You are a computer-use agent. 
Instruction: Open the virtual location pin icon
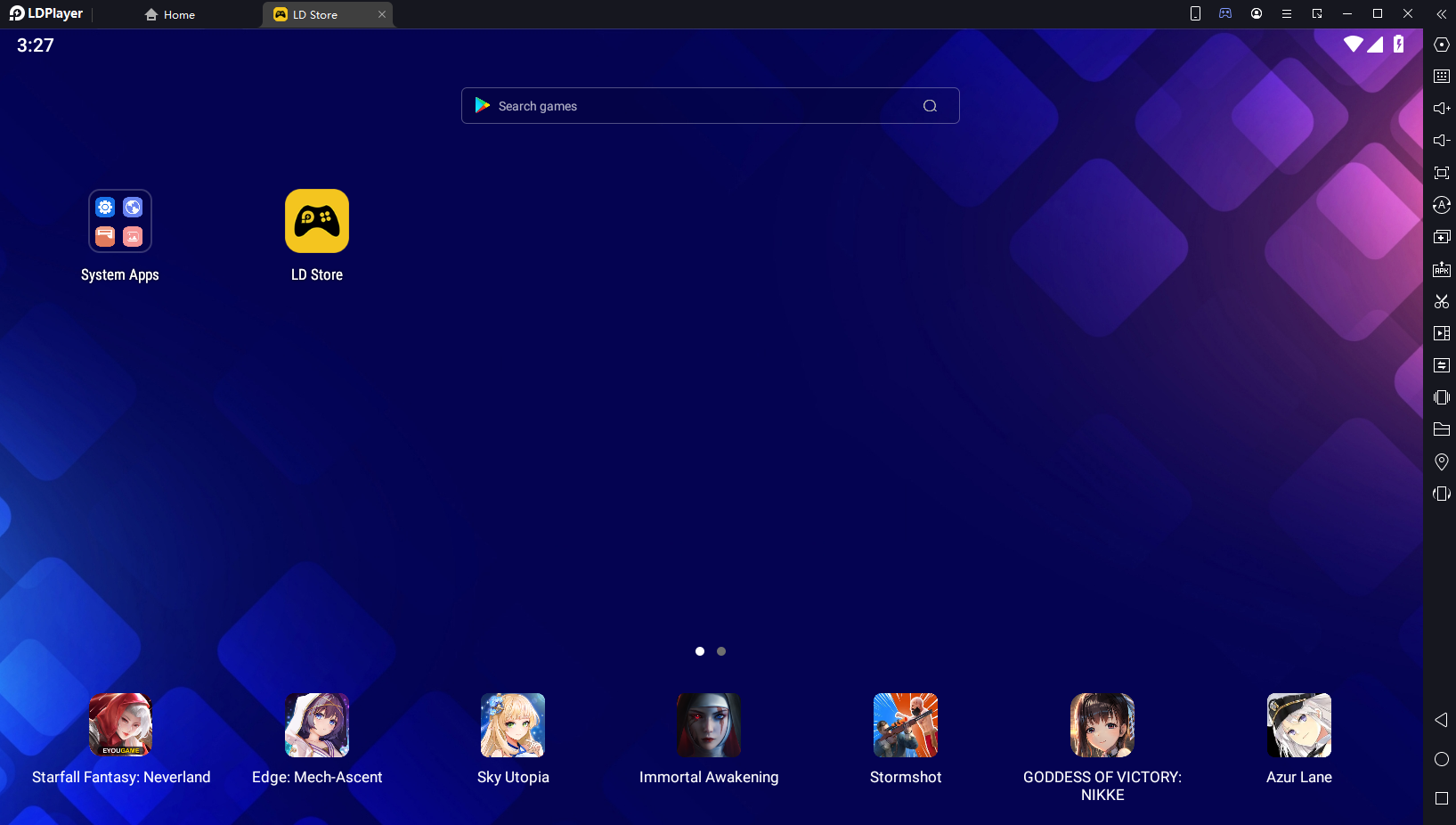(1442, 462)
